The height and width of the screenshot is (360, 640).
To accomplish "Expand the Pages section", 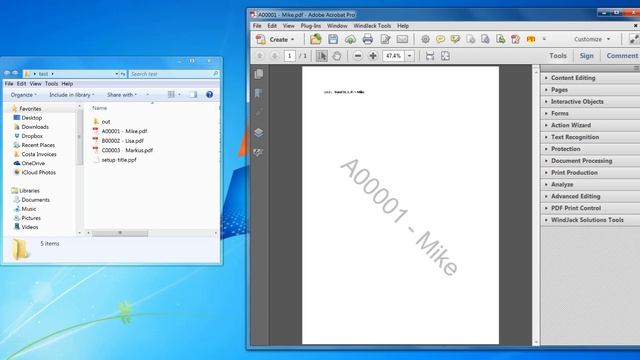I will 591,89.
